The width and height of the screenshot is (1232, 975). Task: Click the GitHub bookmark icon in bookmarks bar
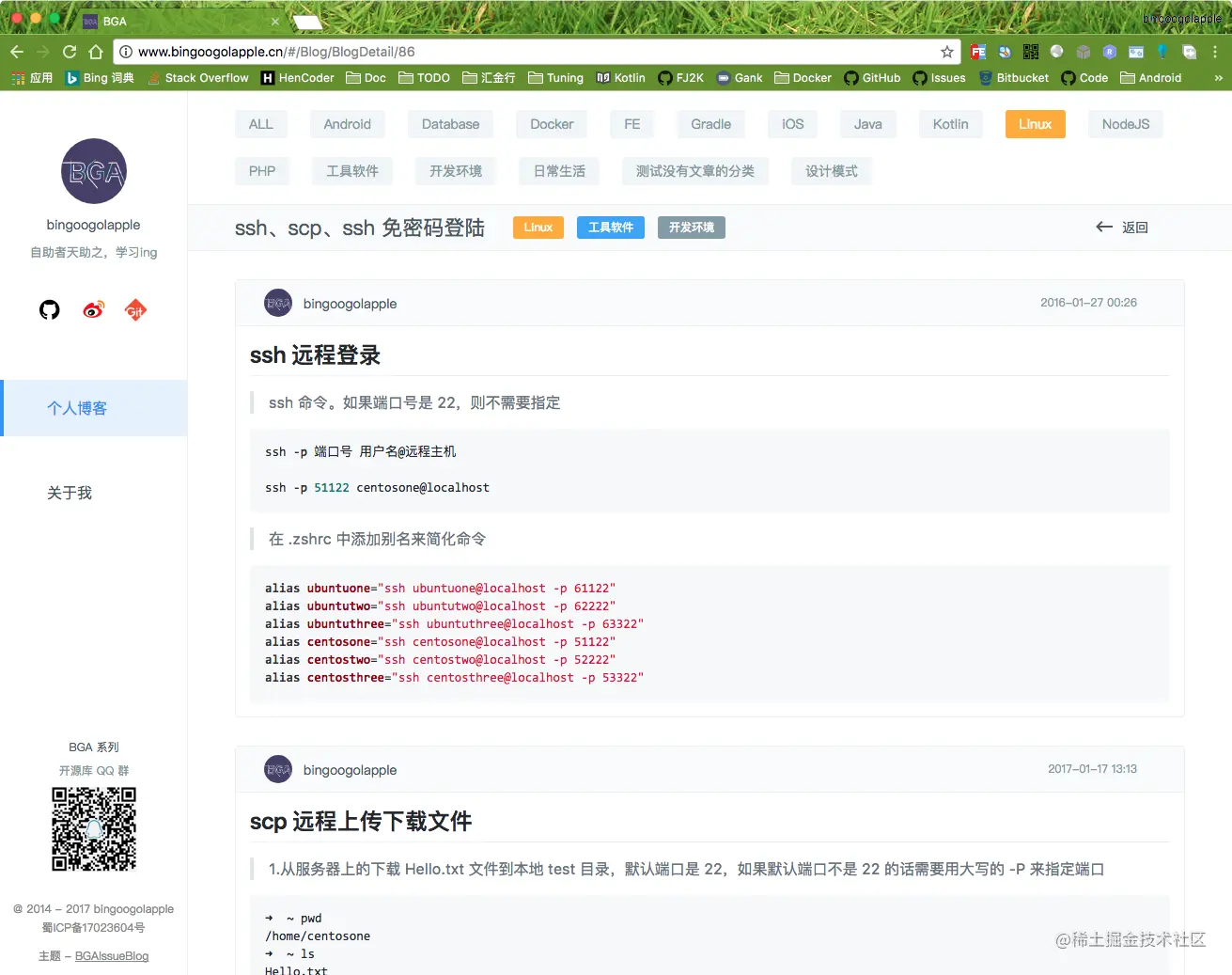tap(850, 78)
